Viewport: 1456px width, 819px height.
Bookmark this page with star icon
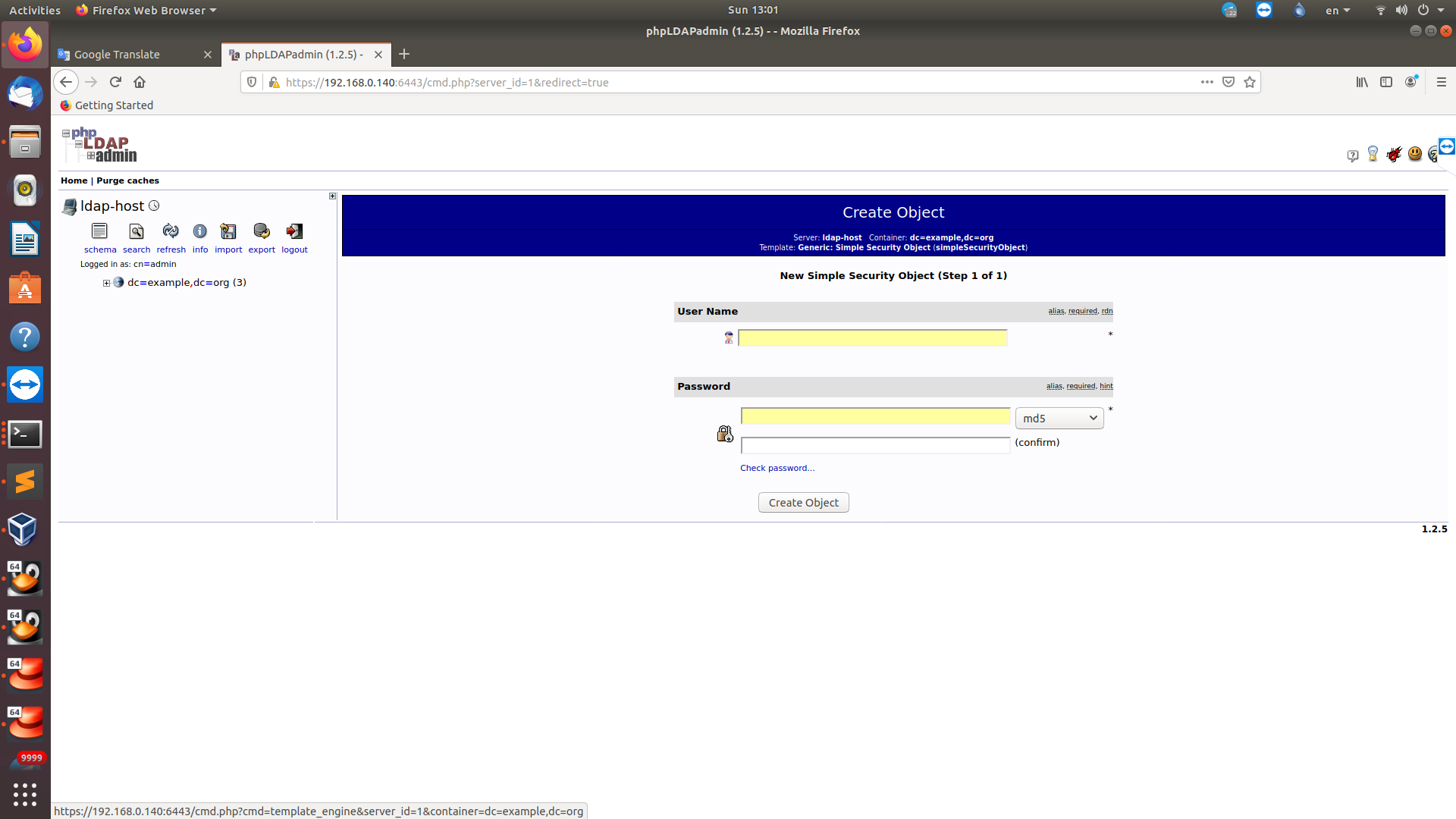pos(1250,82)
